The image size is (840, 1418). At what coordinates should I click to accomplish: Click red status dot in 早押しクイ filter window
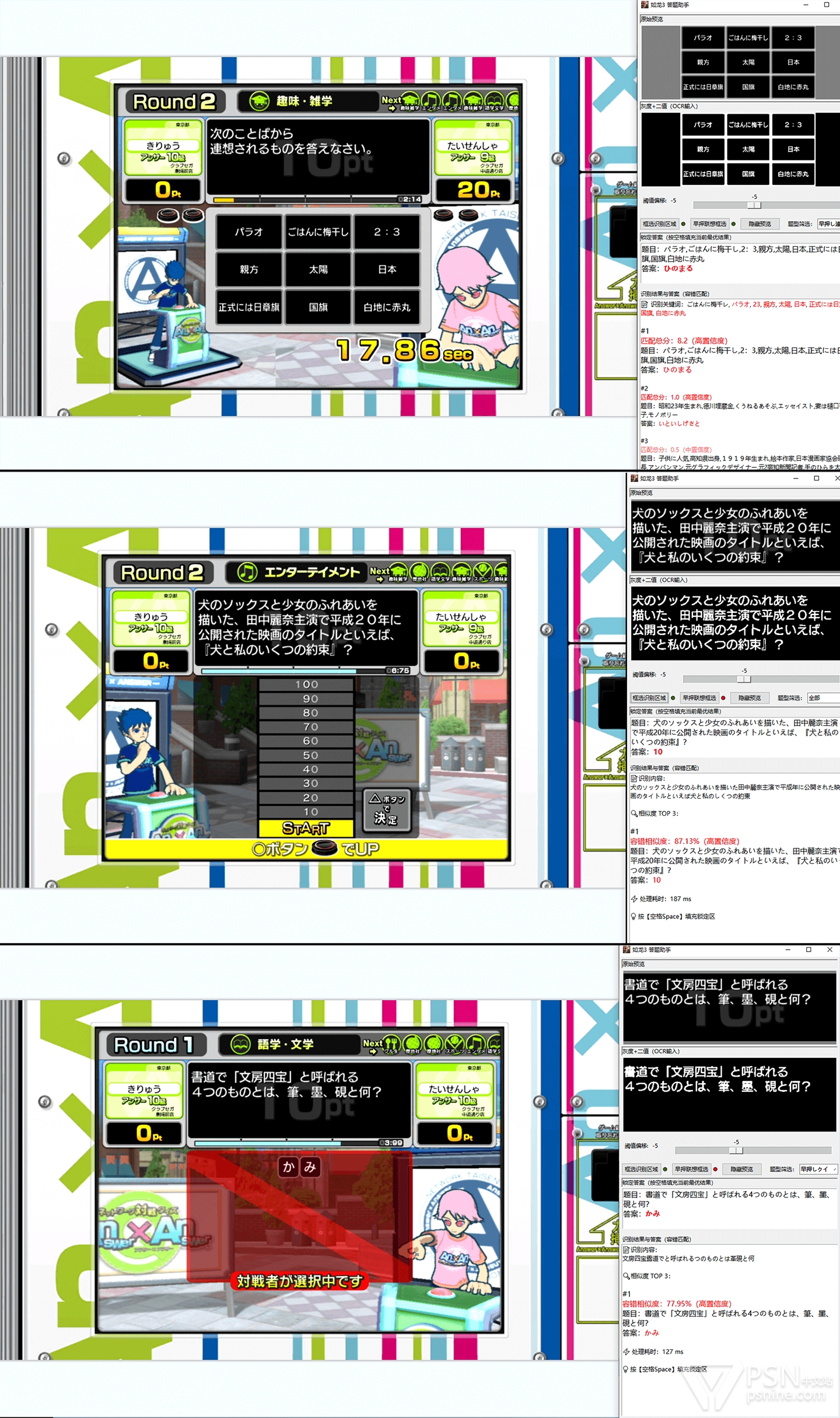click(715, 1169)
